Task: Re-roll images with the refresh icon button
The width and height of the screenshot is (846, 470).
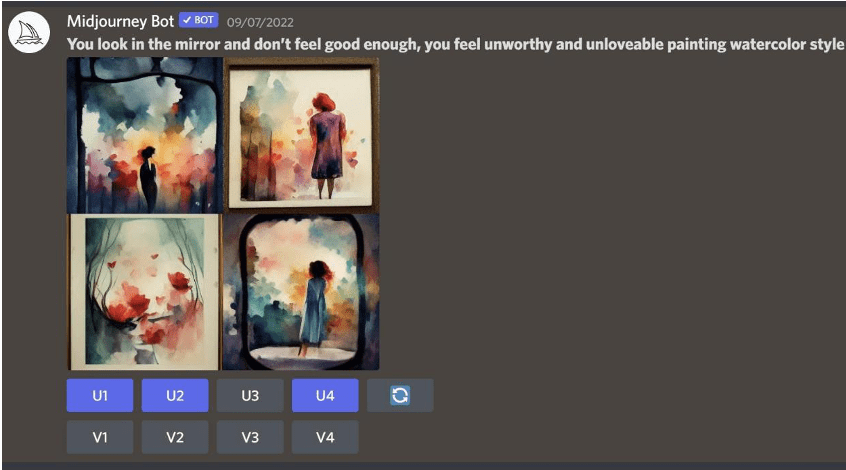Action: (400, 396)
